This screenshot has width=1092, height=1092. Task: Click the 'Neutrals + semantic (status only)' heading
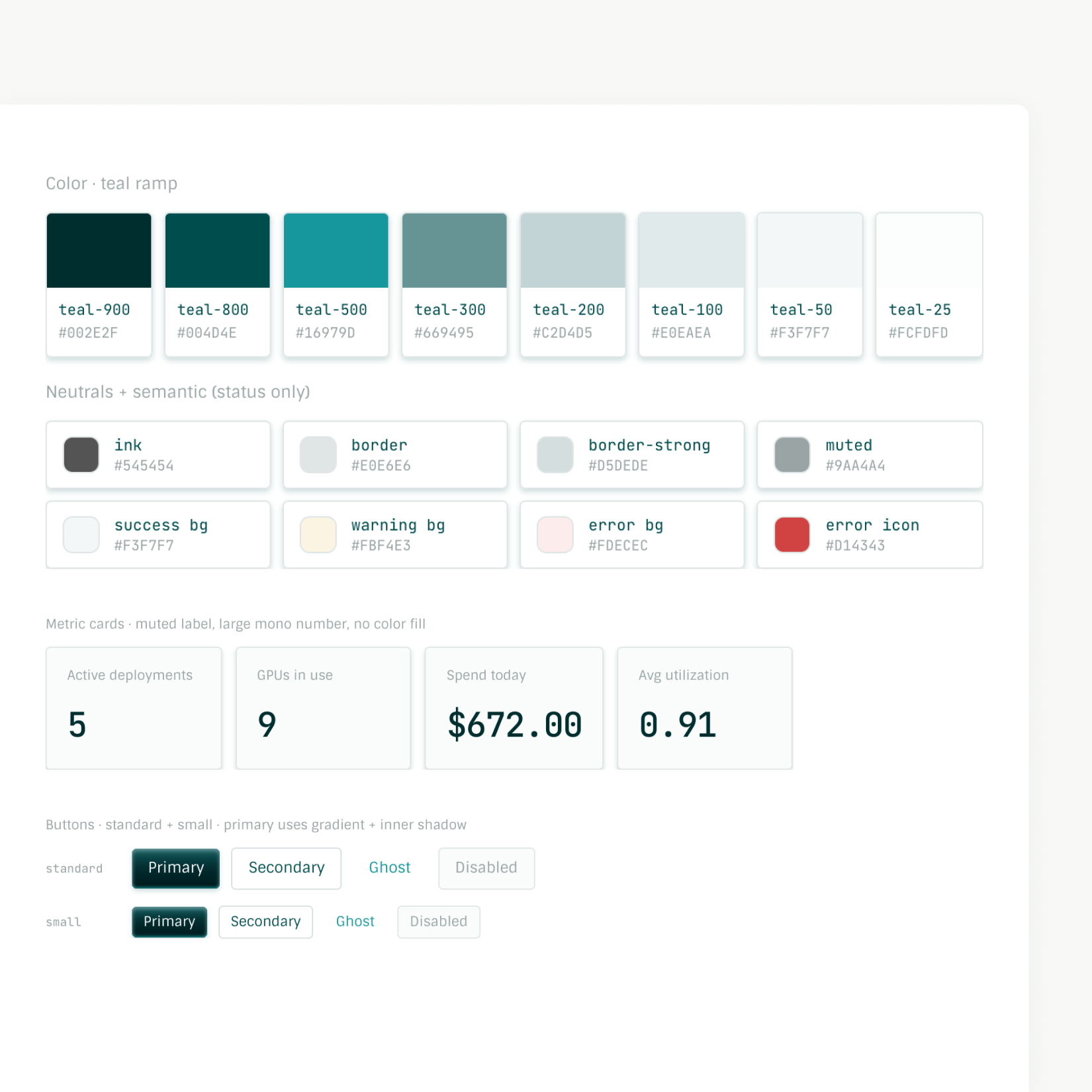178,392
